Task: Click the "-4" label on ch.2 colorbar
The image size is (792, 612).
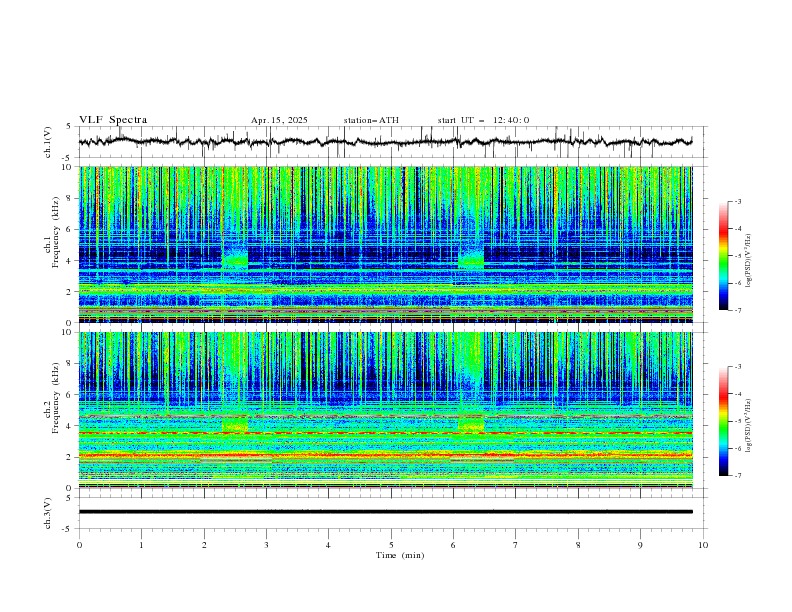Action: click(737, 394)
